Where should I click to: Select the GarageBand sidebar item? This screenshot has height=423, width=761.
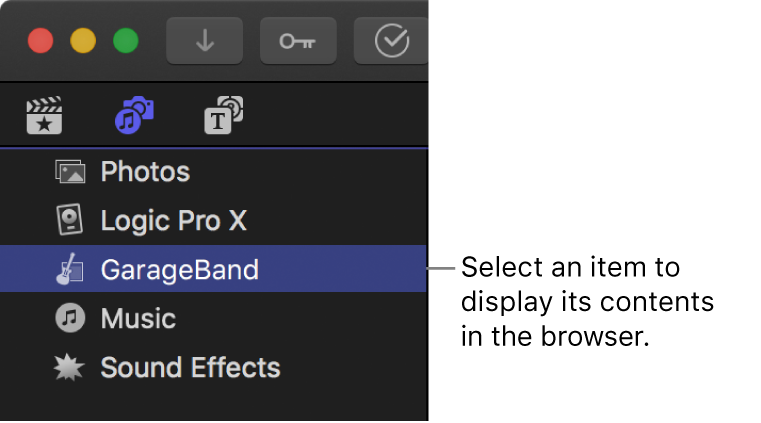click(179, 269)
